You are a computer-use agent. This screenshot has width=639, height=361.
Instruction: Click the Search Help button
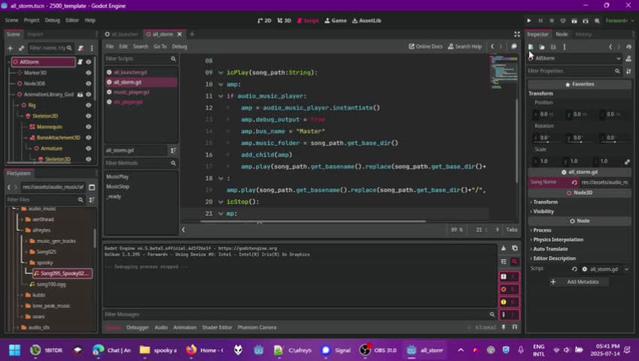pyautogui.click(x=465, y=46)
